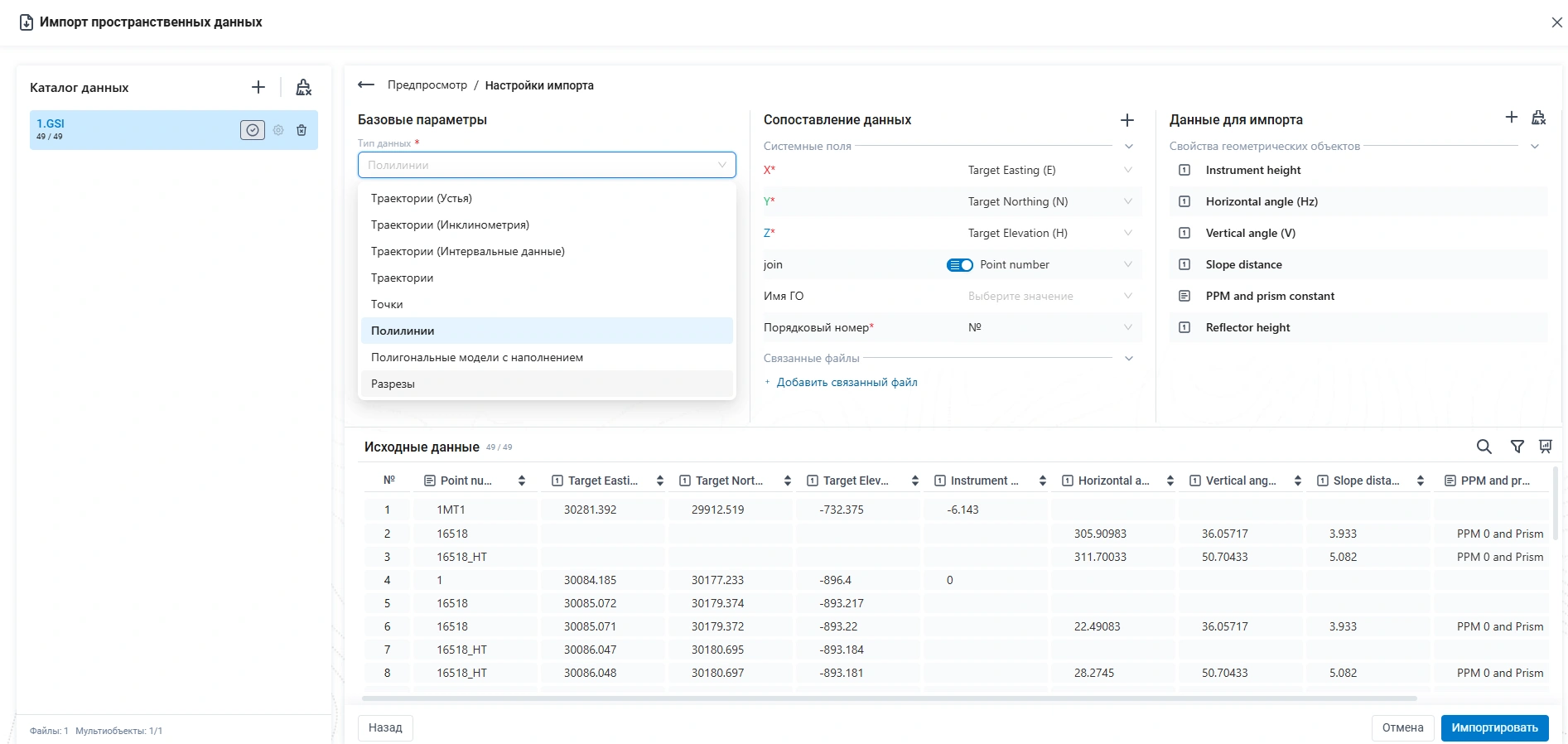Sort by Point number column
1568x744 pixels.
(522, 481)
